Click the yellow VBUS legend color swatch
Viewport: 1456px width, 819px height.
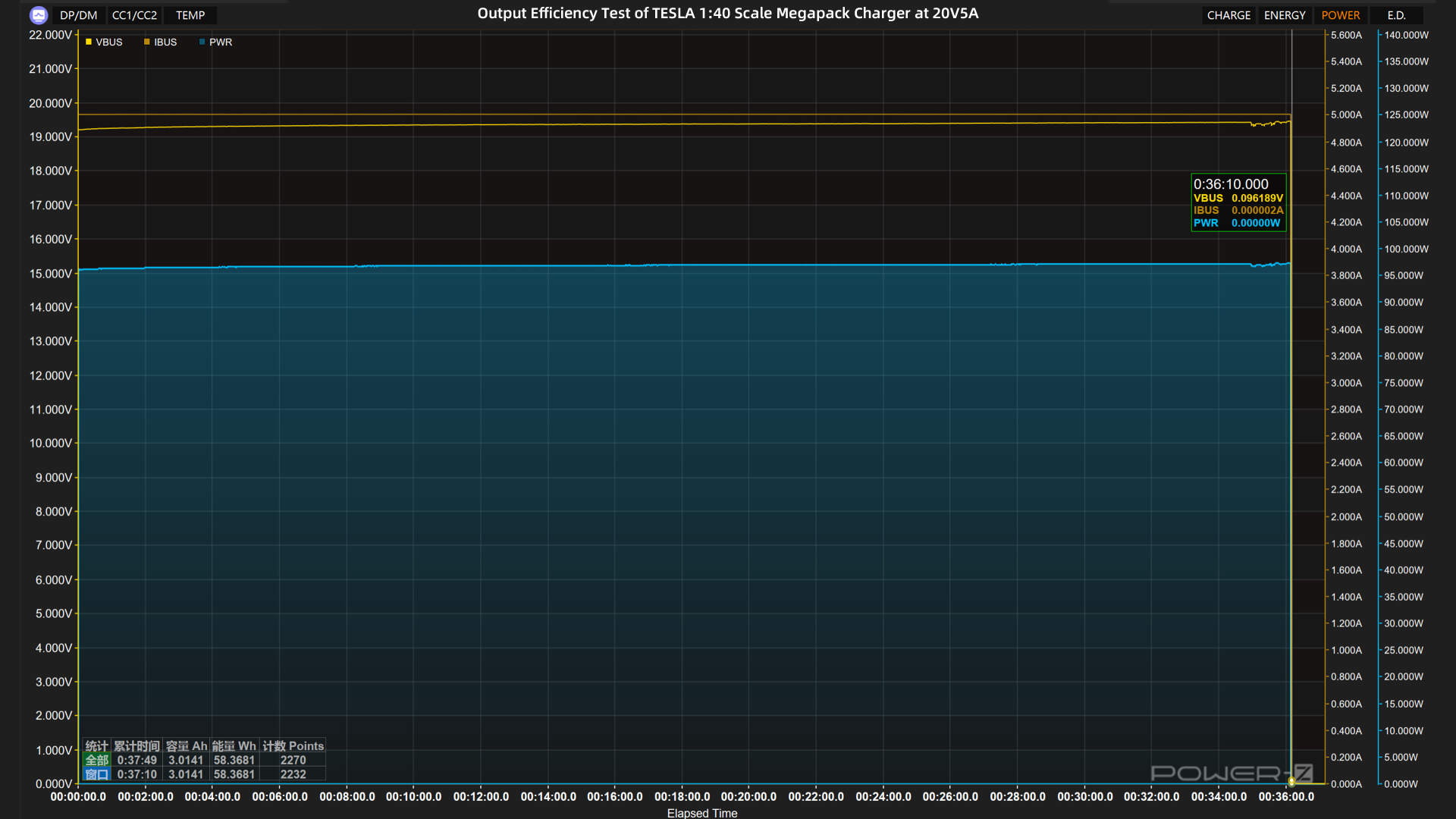[89, 42]
